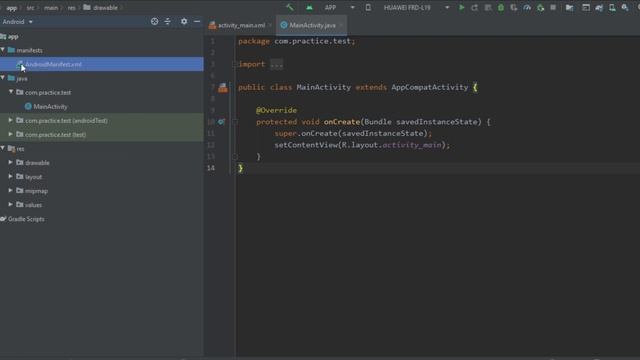640x360 pixels.
Task: Collapse the com.practice.test package
Action: point(11,92)
